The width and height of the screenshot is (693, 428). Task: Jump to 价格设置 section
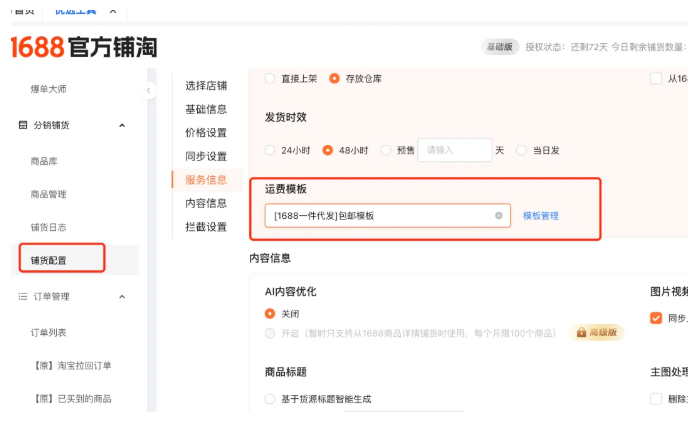206,133
